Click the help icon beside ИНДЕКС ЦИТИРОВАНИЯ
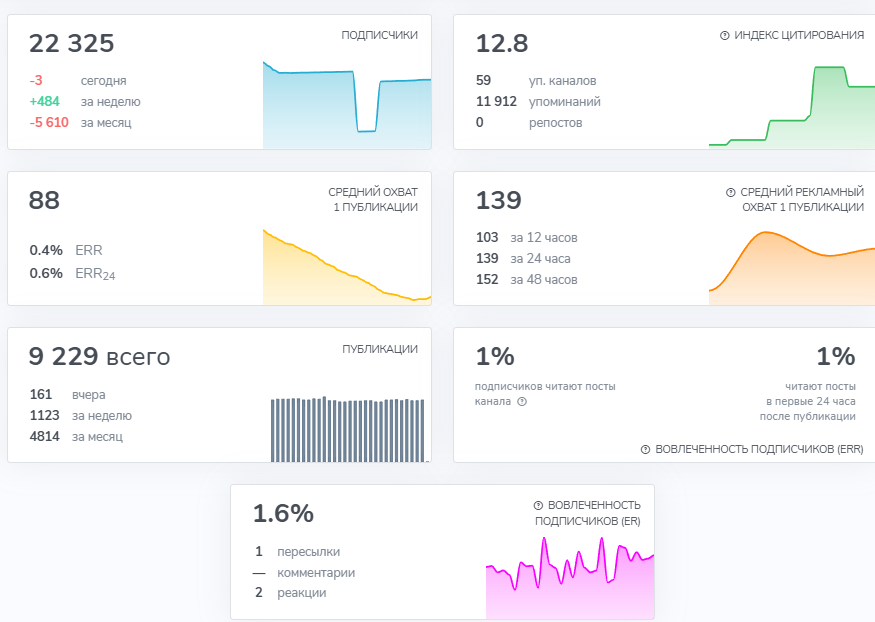The width and height of the screenshot is (875, 622). coord(724,36)
